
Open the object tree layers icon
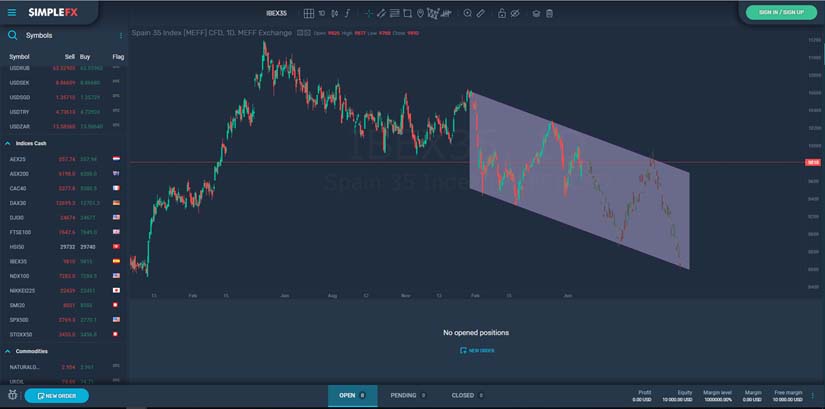pos(536,14)
